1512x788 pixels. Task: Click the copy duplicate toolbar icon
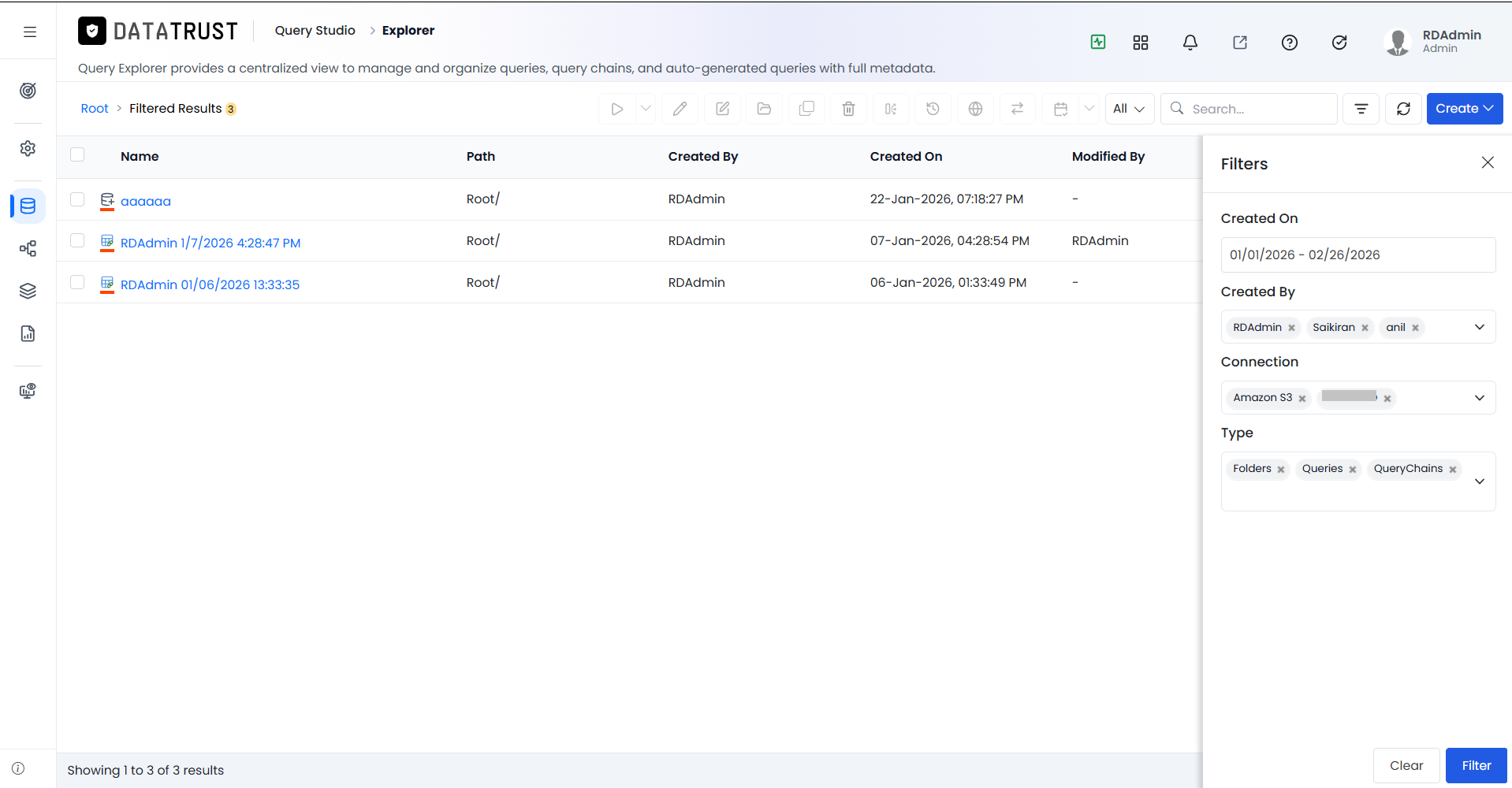point(806,109)
